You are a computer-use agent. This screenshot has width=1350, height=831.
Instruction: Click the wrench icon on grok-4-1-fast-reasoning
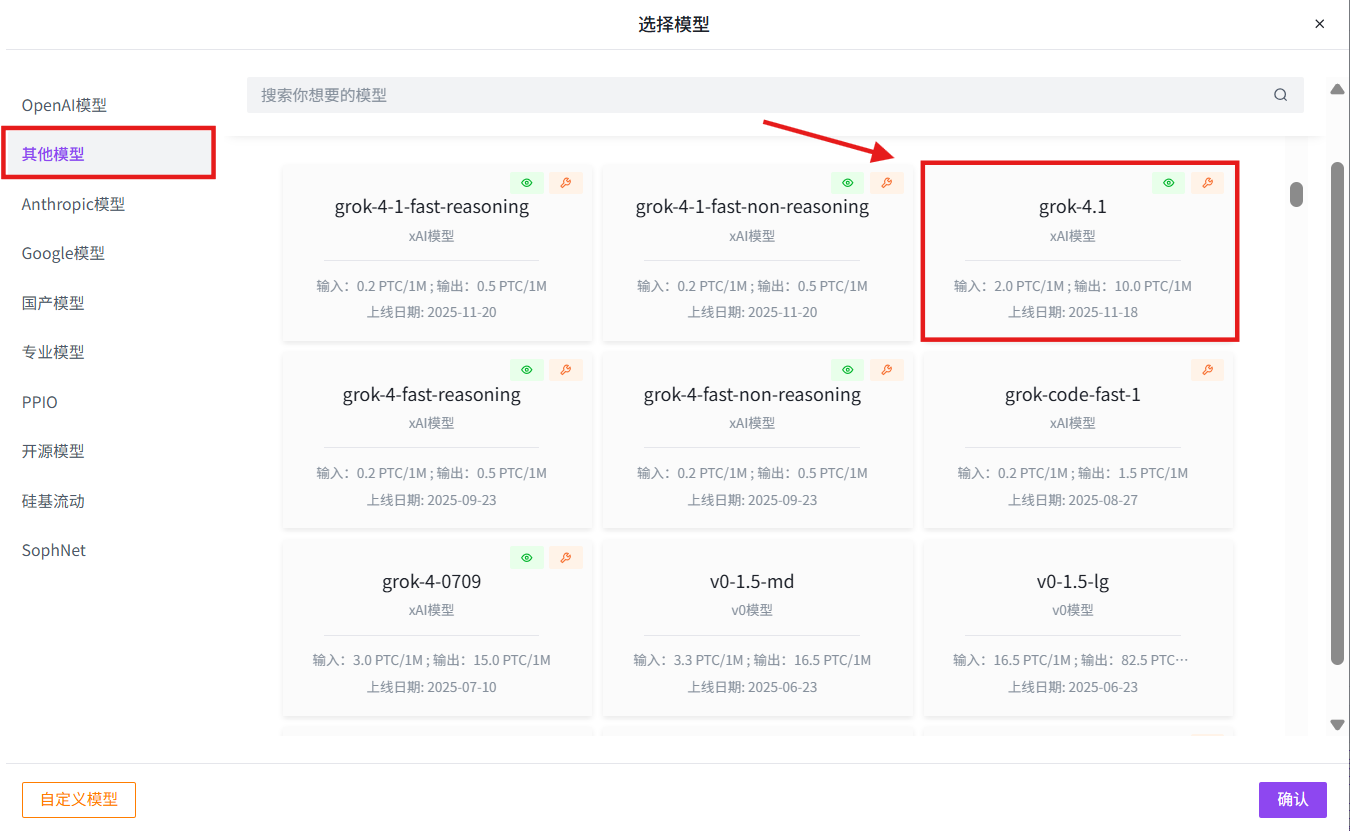pyautogui.click(x=567, y=182)
